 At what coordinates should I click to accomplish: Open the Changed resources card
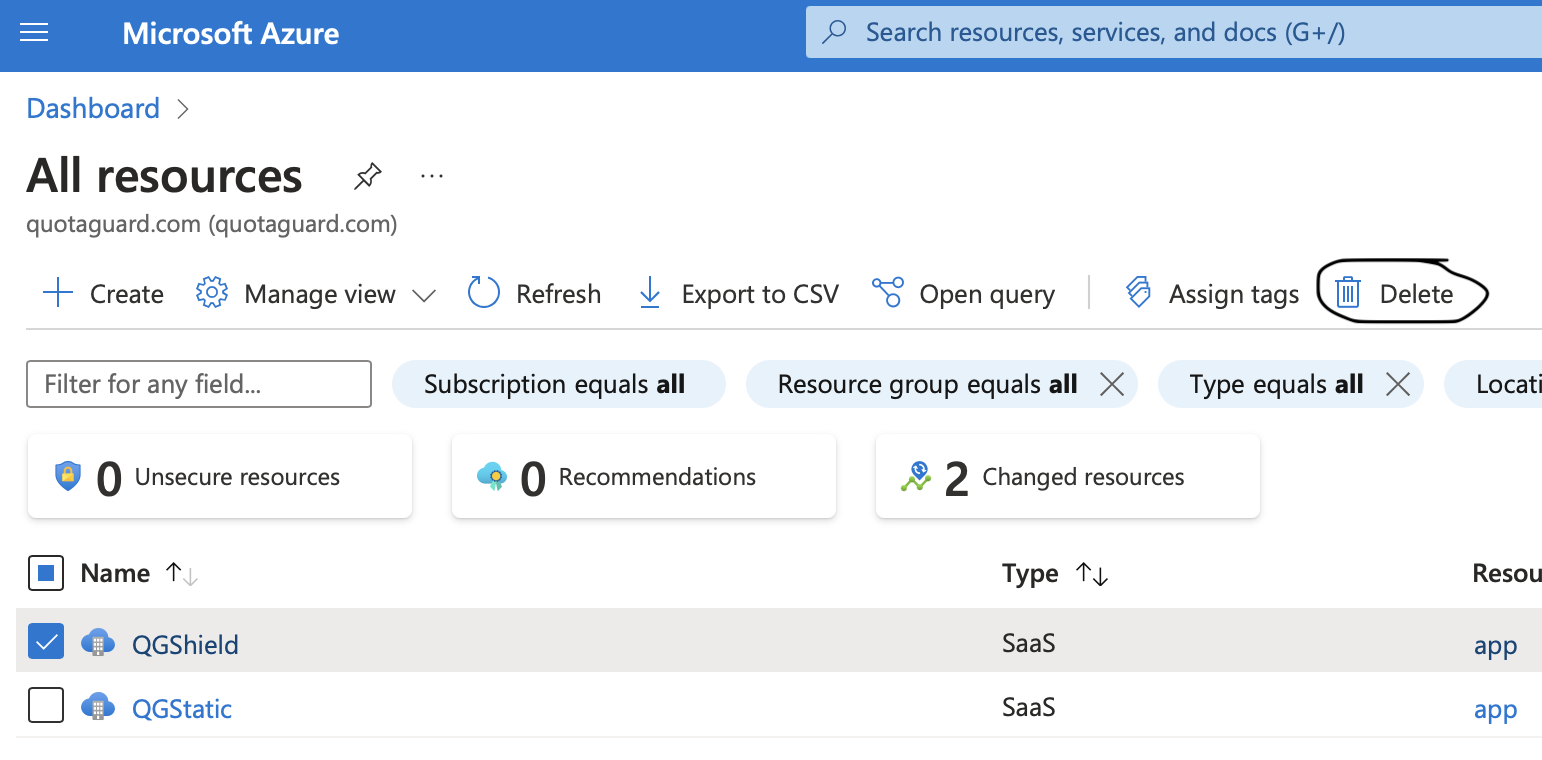point(1068,476)
